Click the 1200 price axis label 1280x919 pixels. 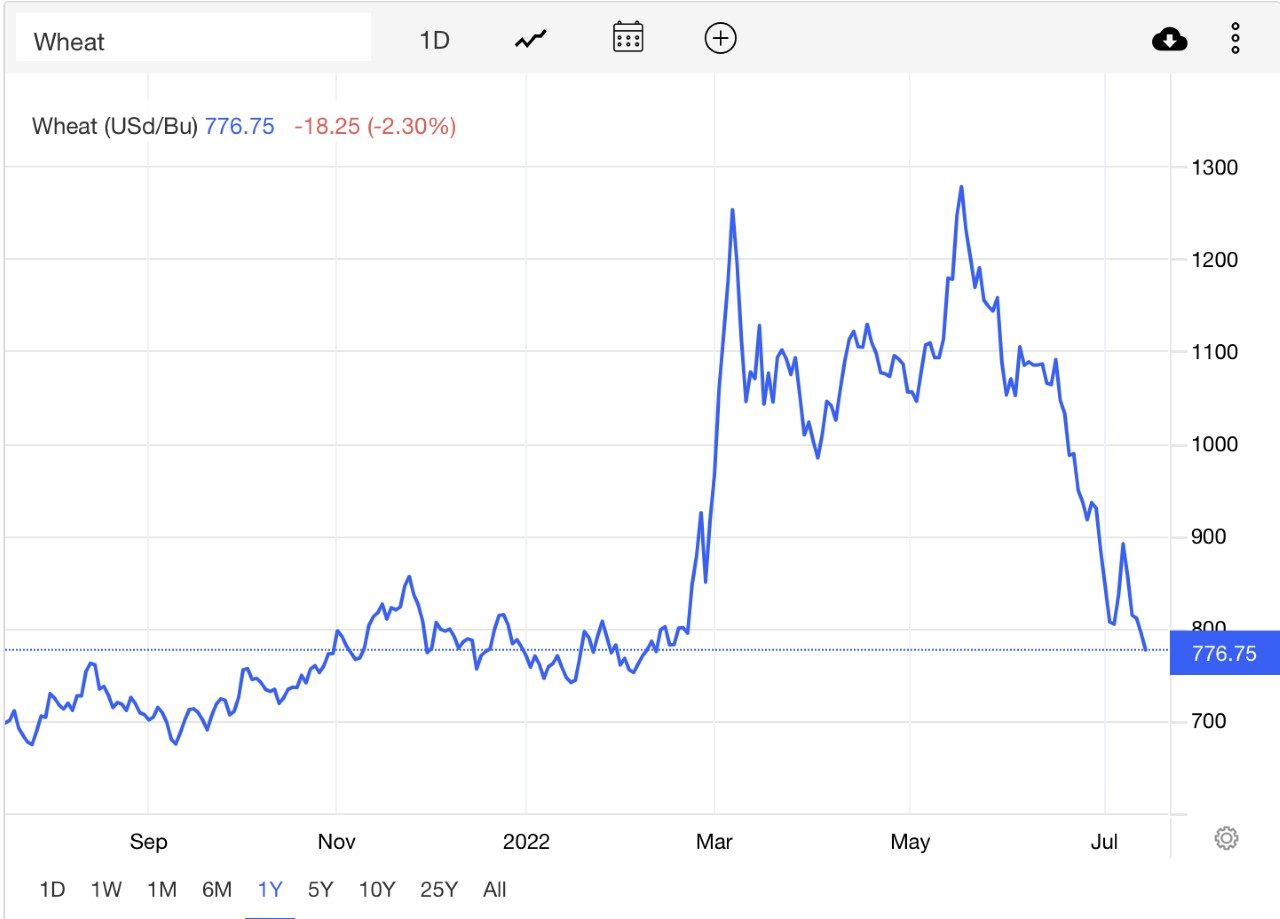coord(1214,260)
